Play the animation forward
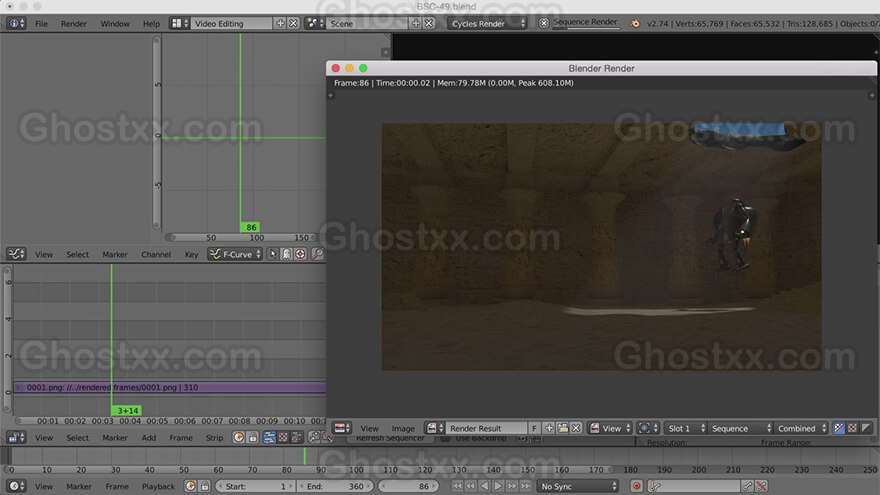This screenshot has height=495, width=880. click(x=498, y=486)
